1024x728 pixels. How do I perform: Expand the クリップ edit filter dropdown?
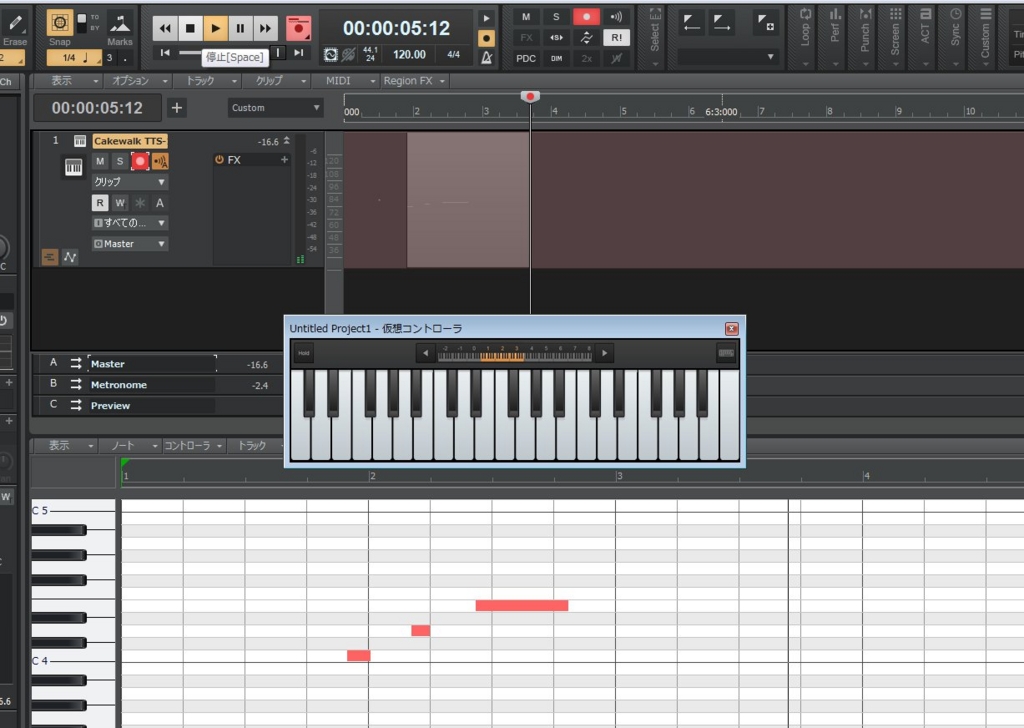(x=130, y=182)
